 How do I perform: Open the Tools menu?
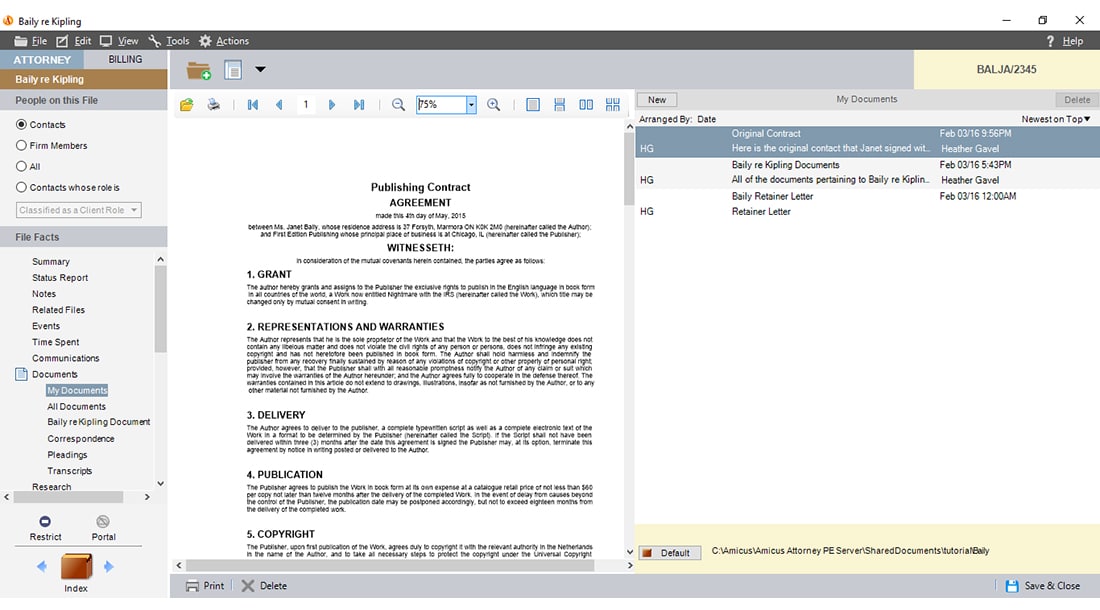pyautogui.click(x=169, y=41)
